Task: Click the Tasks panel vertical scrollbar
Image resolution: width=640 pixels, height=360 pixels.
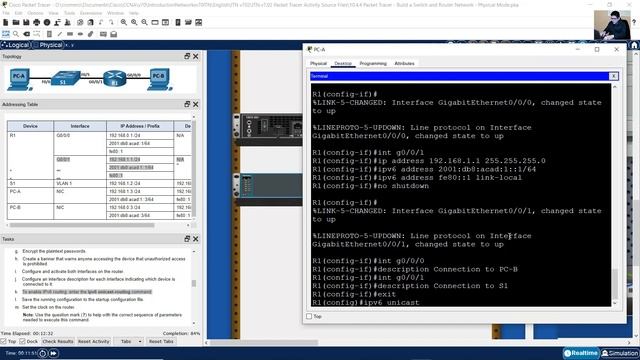Action: pos(193,283)
